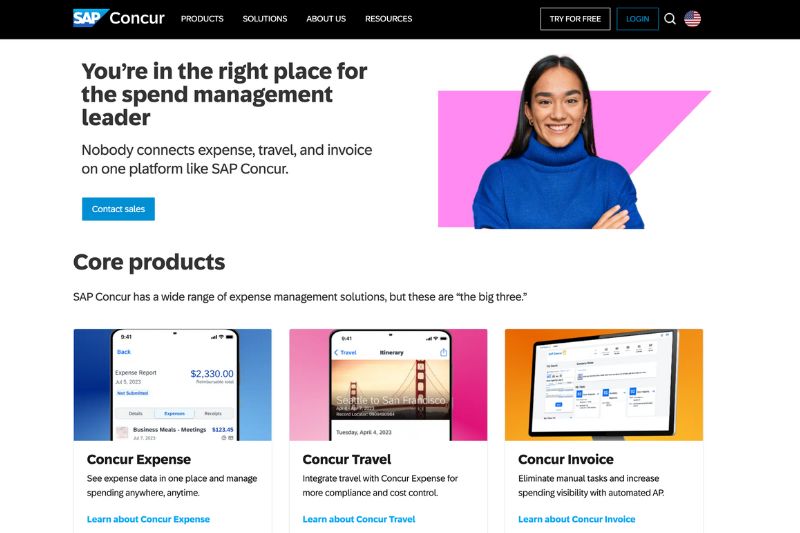Click the Login button

point(637,19)
